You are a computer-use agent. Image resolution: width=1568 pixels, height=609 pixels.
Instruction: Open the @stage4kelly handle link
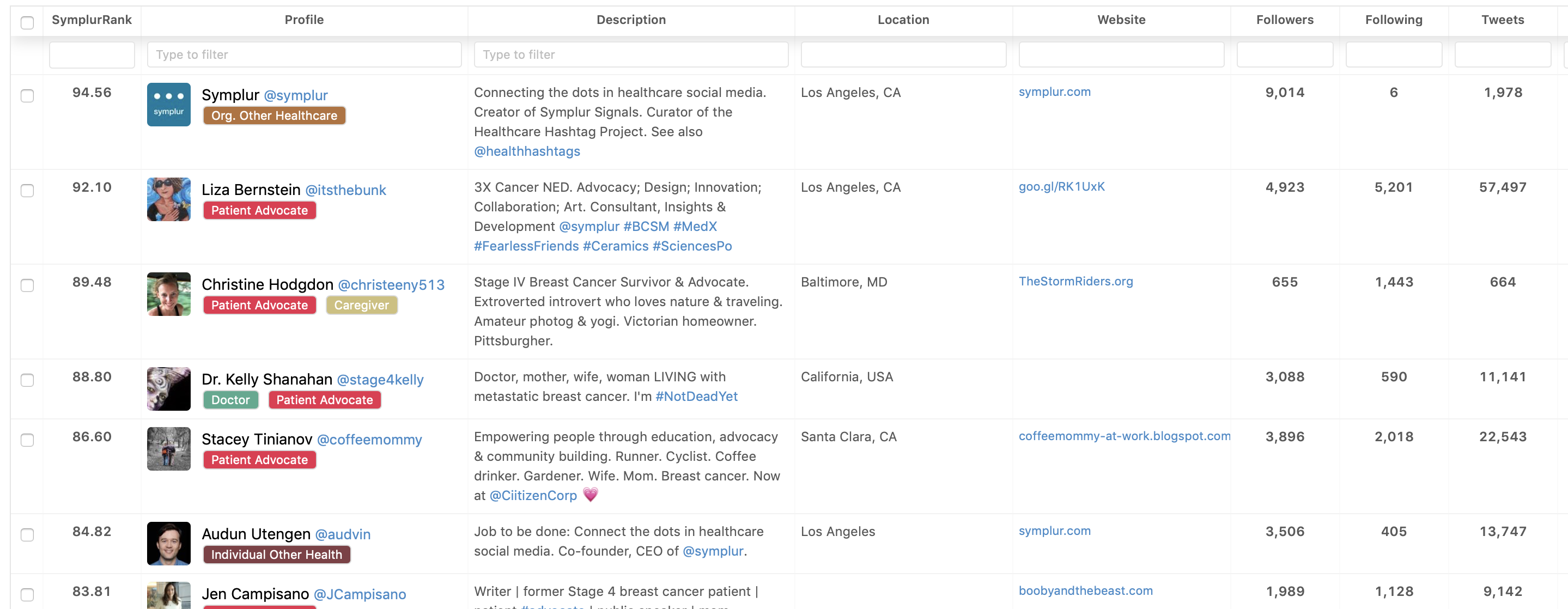[x=380, y=380]
